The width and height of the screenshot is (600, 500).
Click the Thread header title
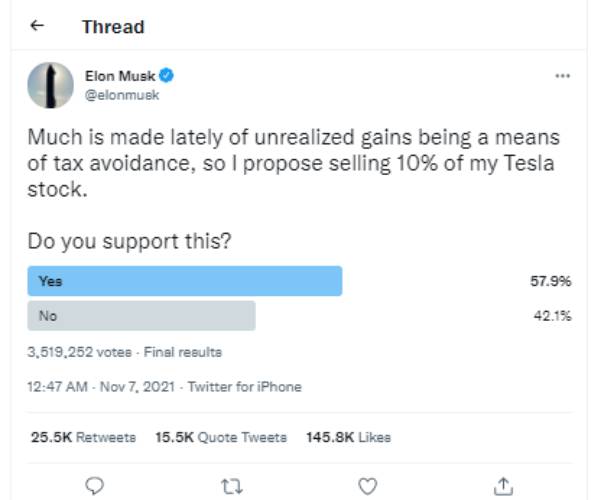click(x=113, y=27)
